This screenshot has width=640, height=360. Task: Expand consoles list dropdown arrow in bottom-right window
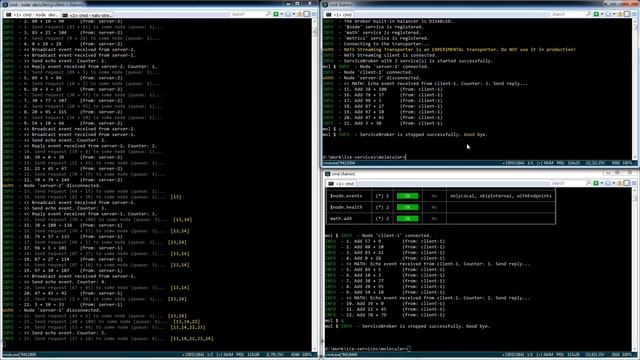(613, 183)
